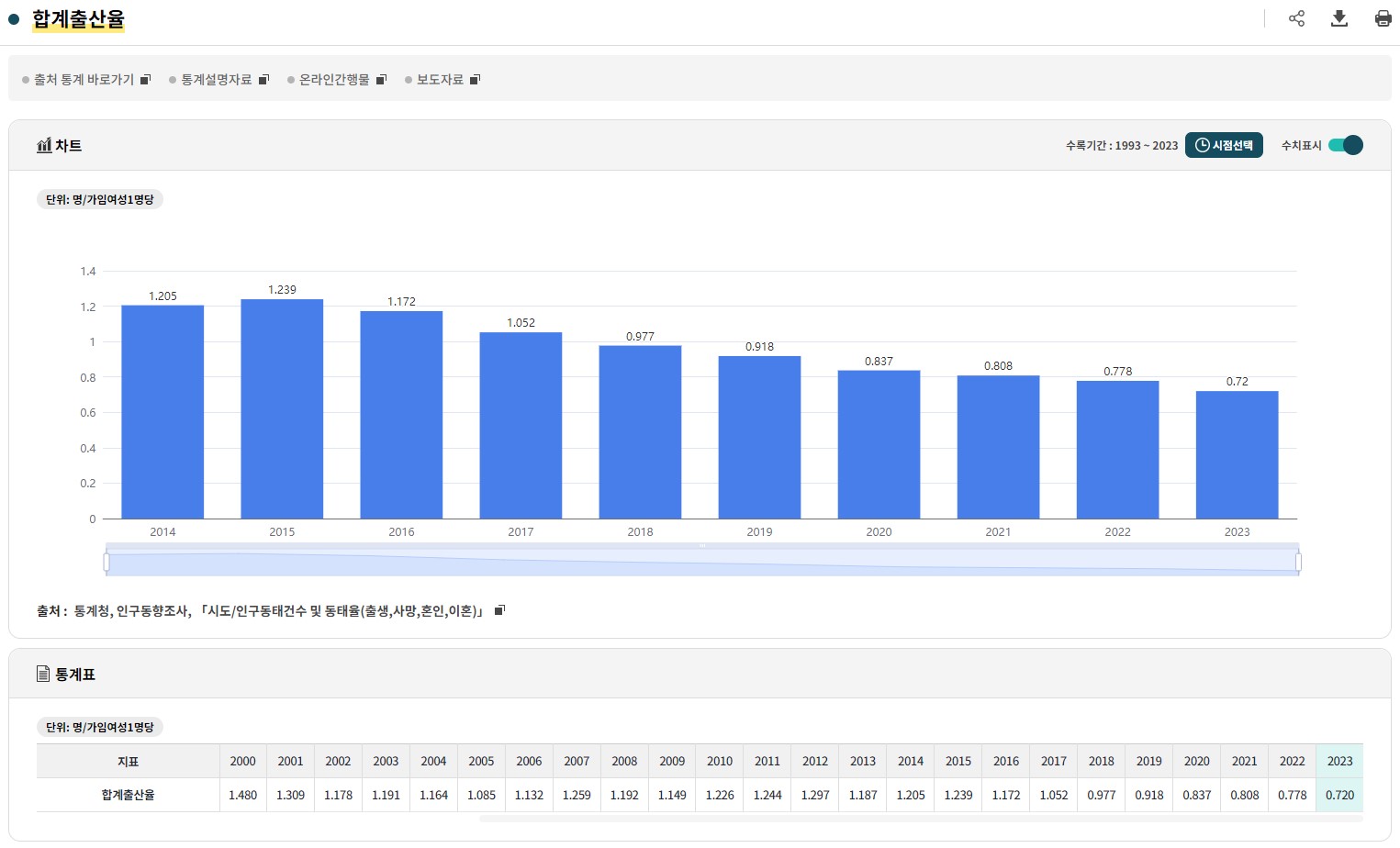The width and height of the screenshot is (1400, 848).
Task: Click the table cell 0.720
Action: tap(1339, 795)
